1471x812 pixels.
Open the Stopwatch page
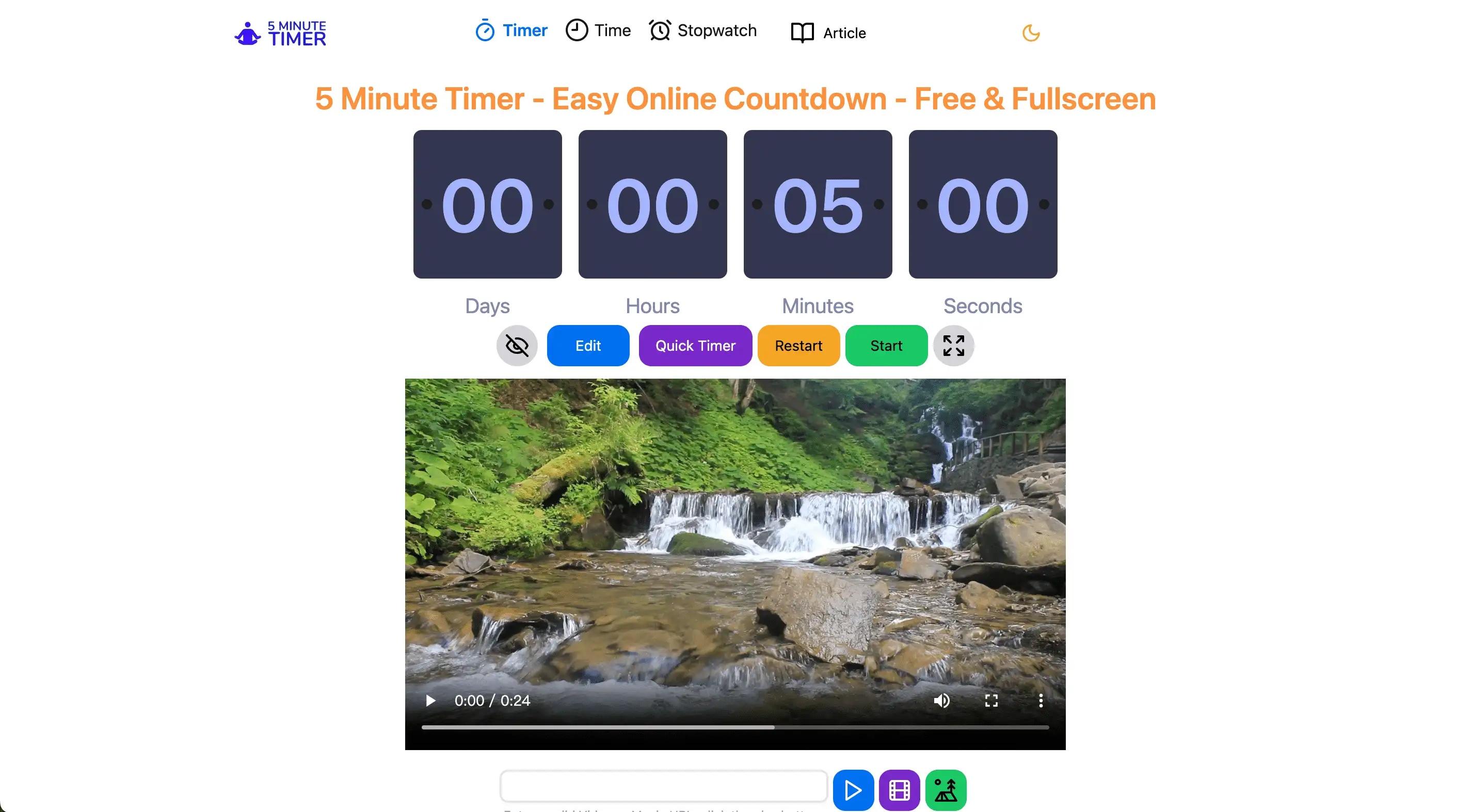(x=702, y=30)
